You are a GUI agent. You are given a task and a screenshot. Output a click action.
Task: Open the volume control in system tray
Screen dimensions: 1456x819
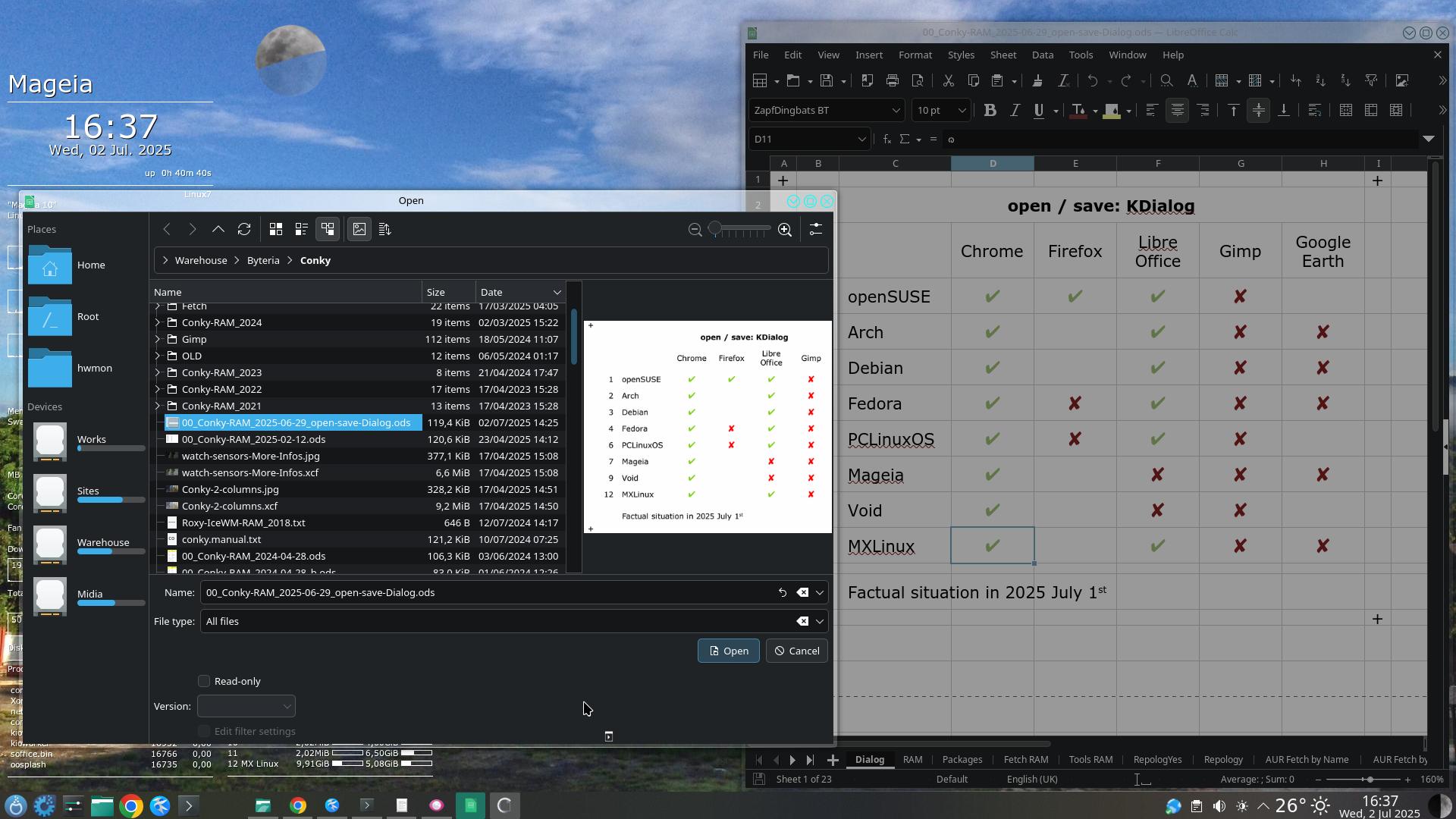point(1219,806)
